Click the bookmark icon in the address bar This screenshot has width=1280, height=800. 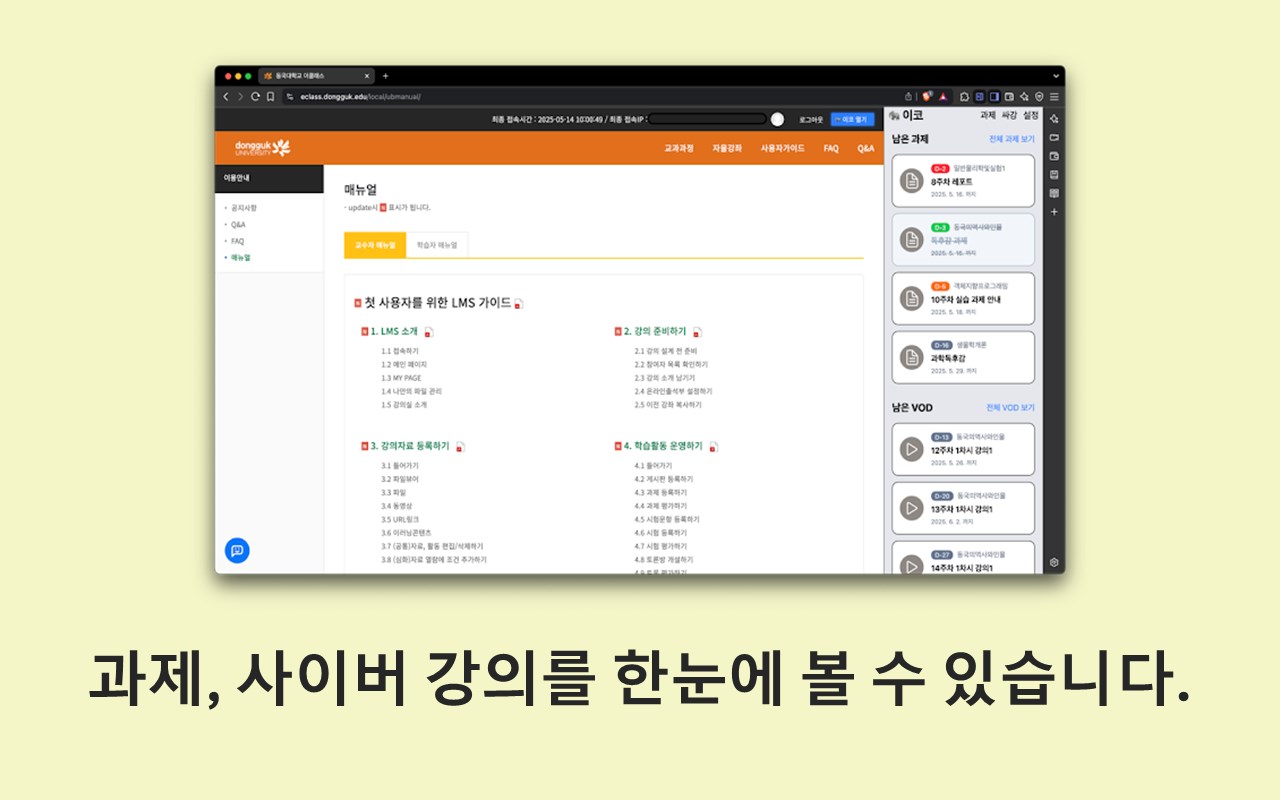click(x=271, y=96)
